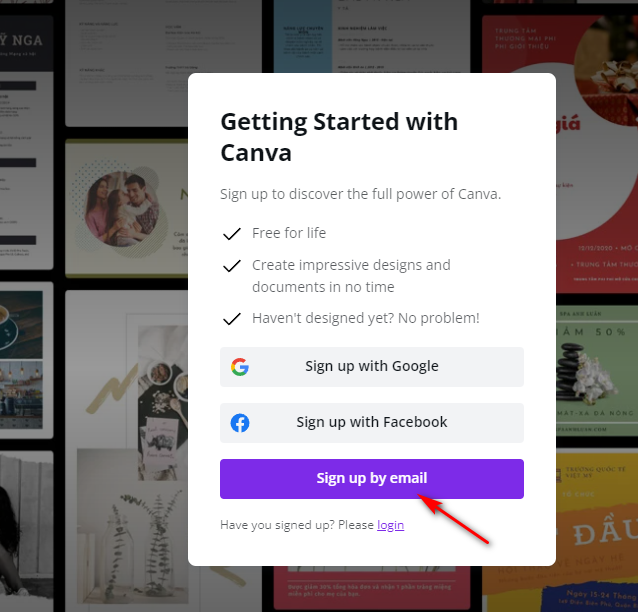Sign up with Google button
This screenshot has height=612, width=638.
point(371,367)
